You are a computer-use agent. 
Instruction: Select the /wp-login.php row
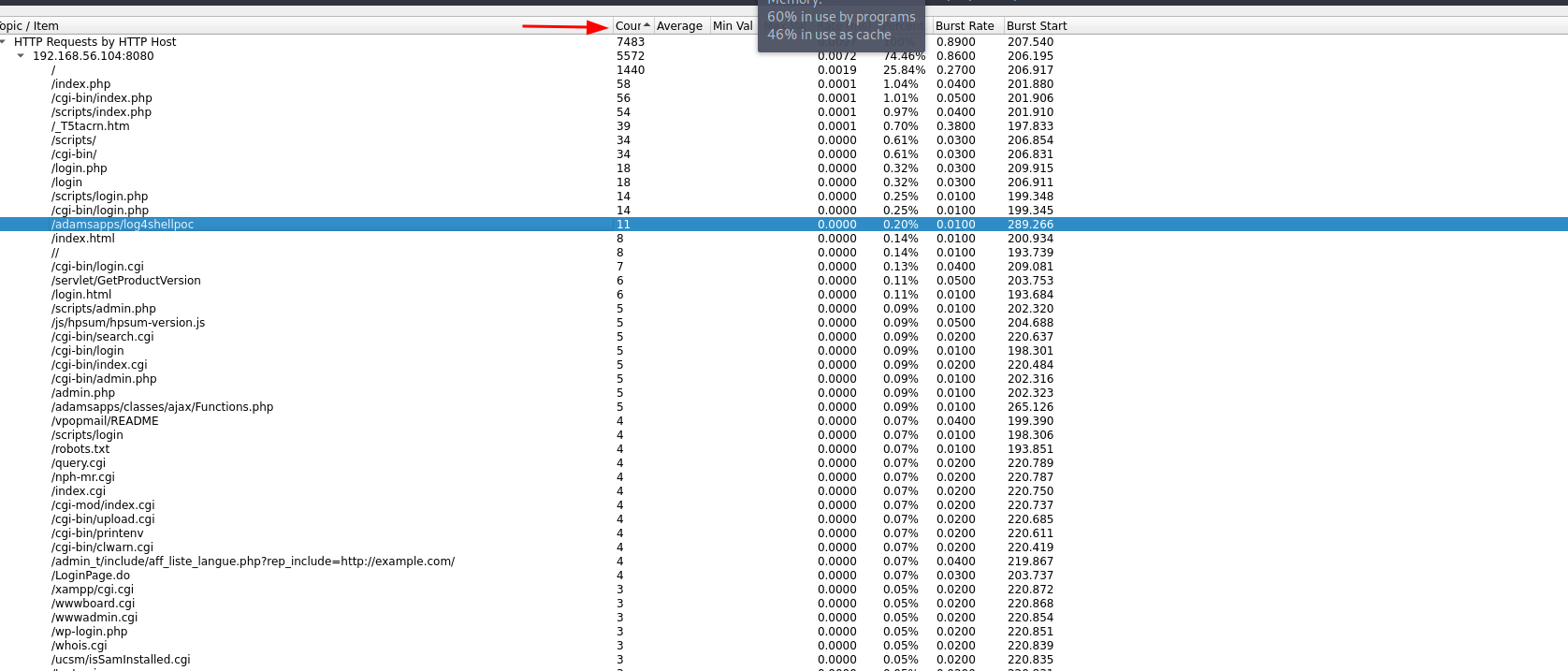tap(89, 632)
